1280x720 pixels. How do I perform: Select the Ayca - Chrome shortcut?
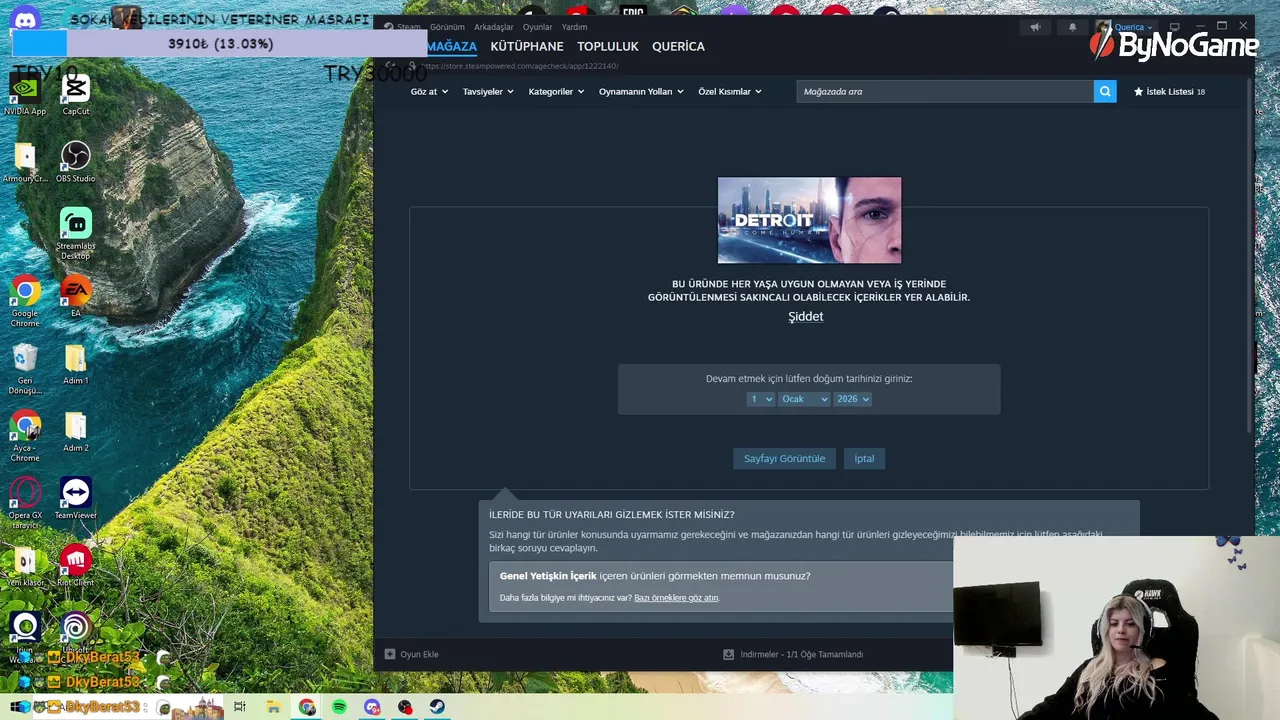pos(25,435)
